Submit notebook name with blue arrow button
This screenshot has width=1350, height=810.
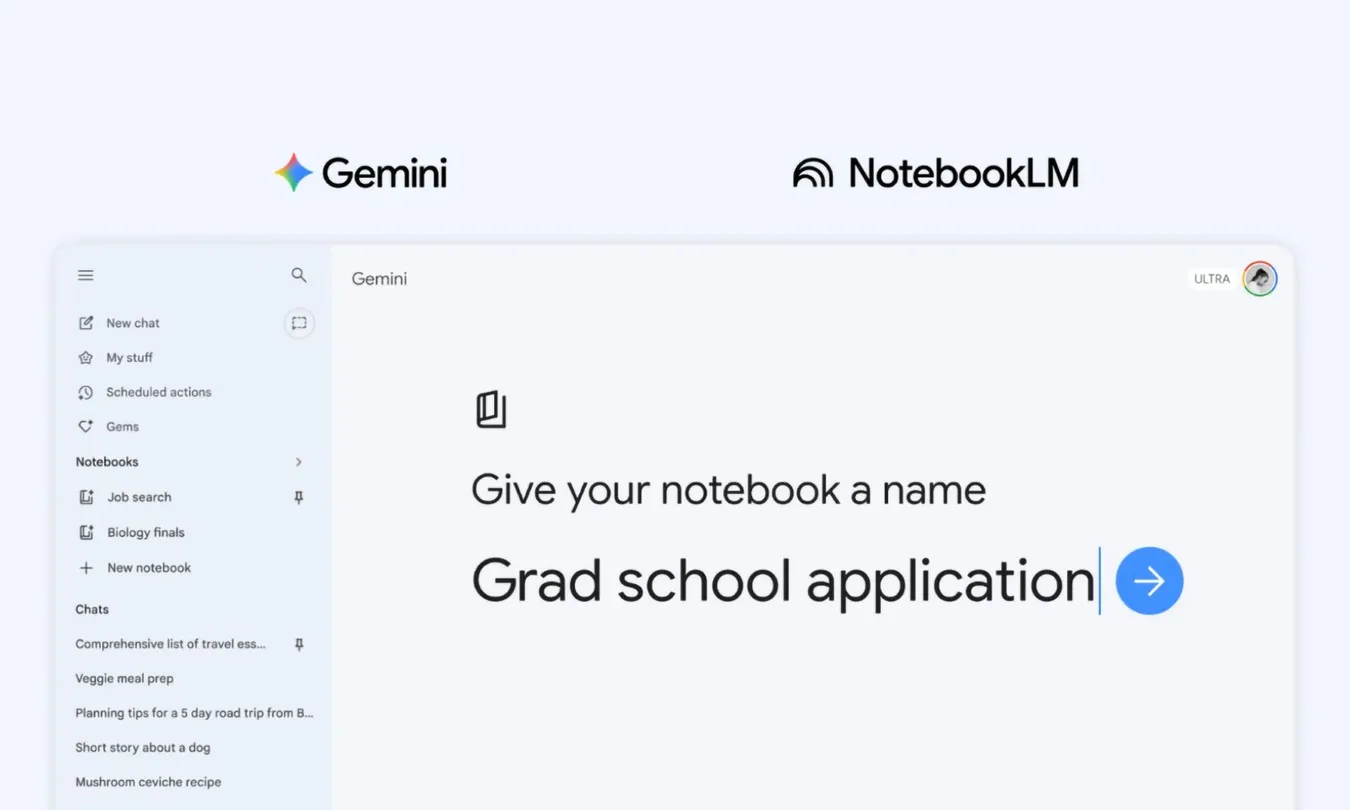[x=1149, y=581]
